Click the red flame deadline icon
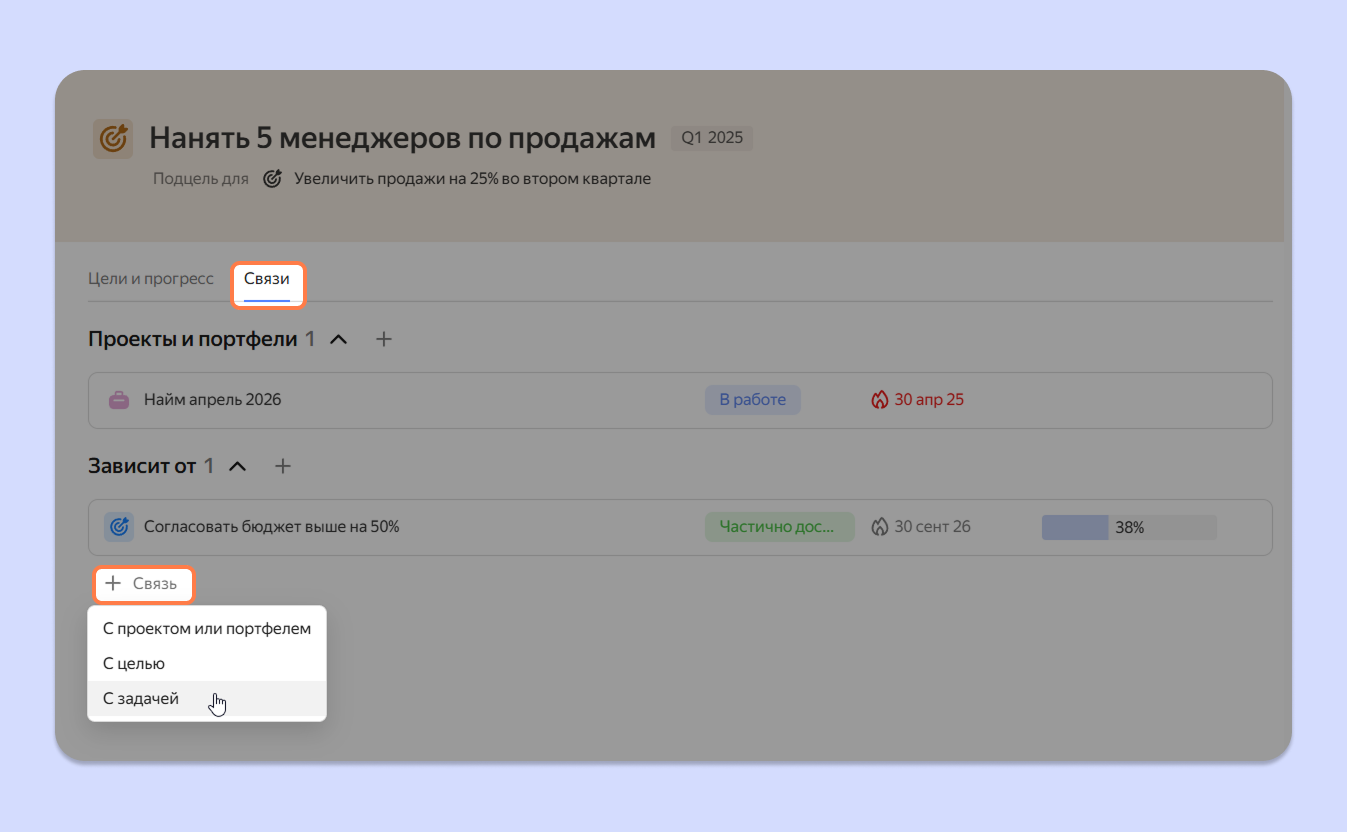The image size is (1347, 832). [879, 400]
